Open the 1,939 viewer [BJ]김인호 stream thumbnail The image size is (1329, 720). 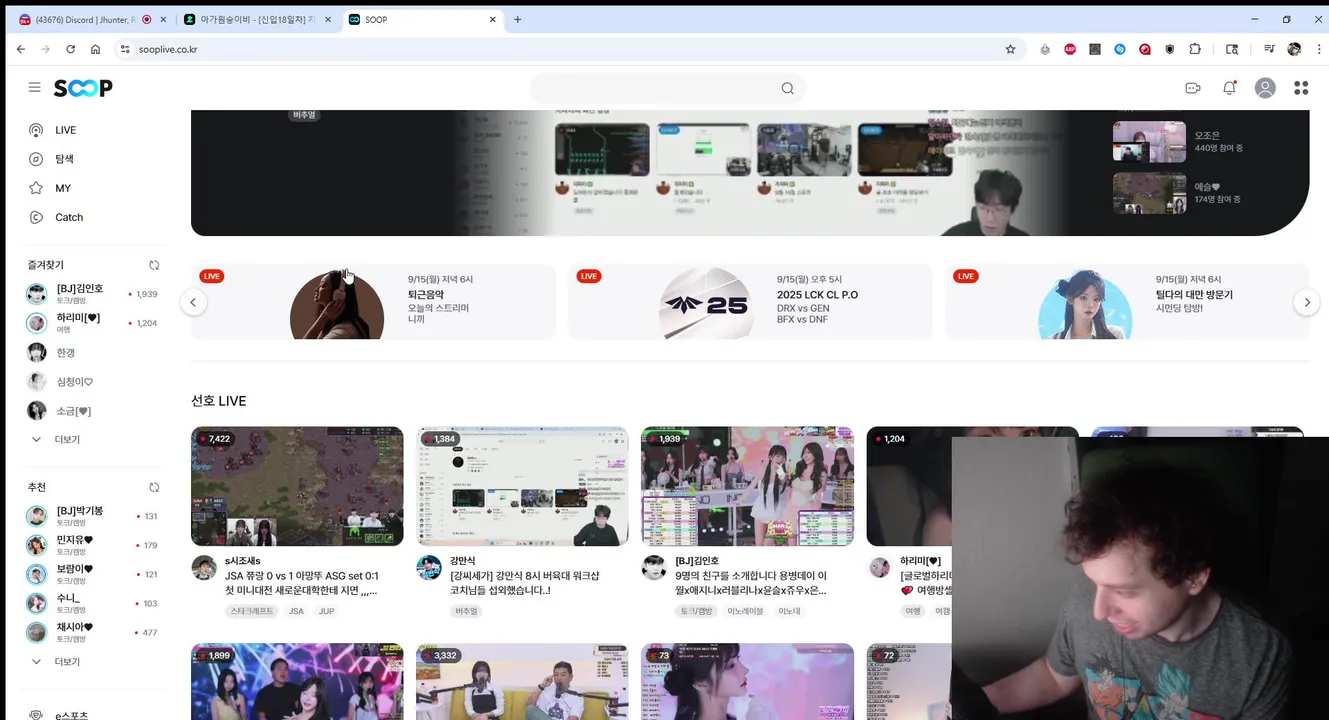click(x=747, y=486)
